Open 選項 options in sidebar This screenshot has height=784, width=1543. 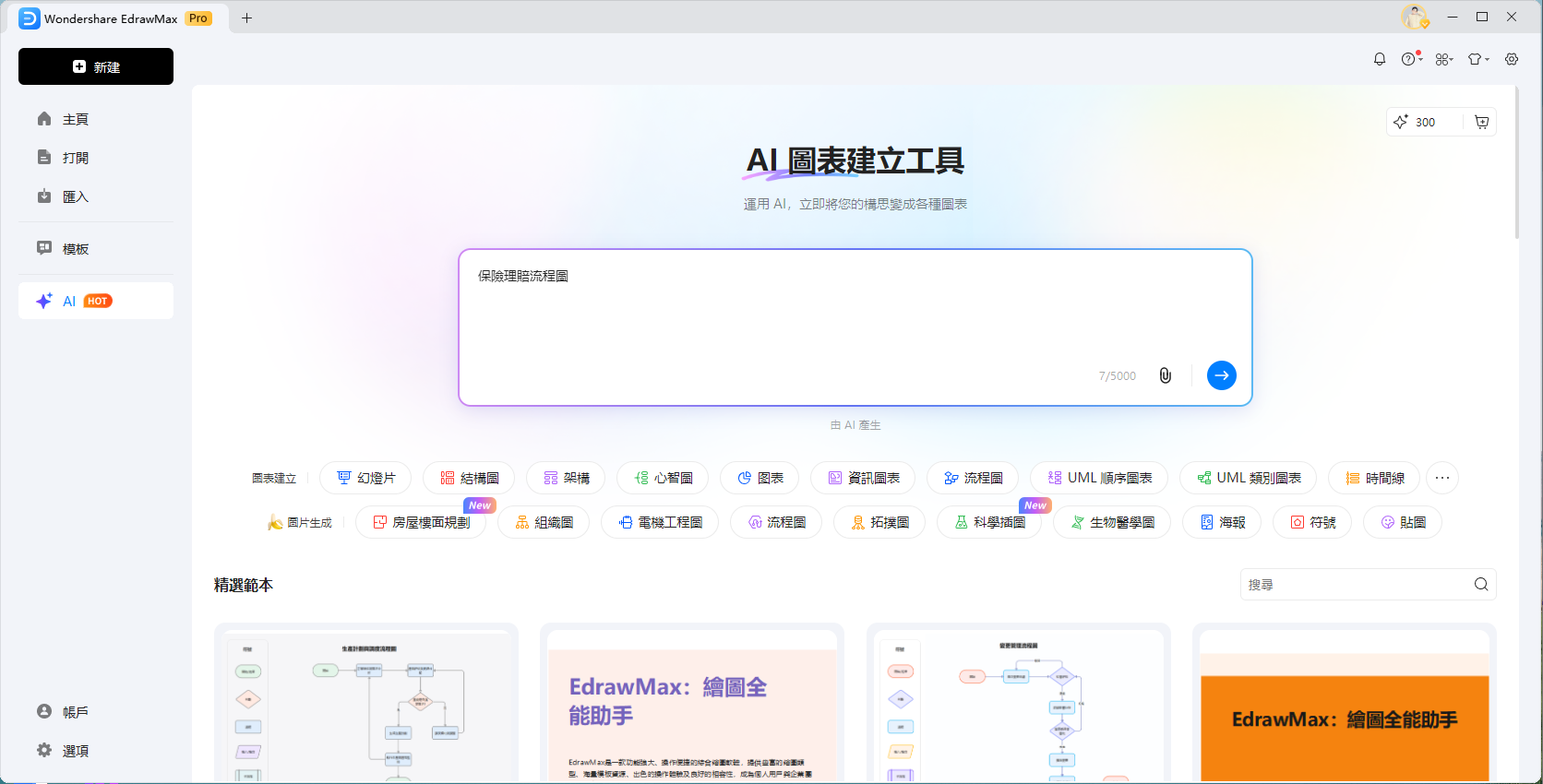[x=96, y=751]
